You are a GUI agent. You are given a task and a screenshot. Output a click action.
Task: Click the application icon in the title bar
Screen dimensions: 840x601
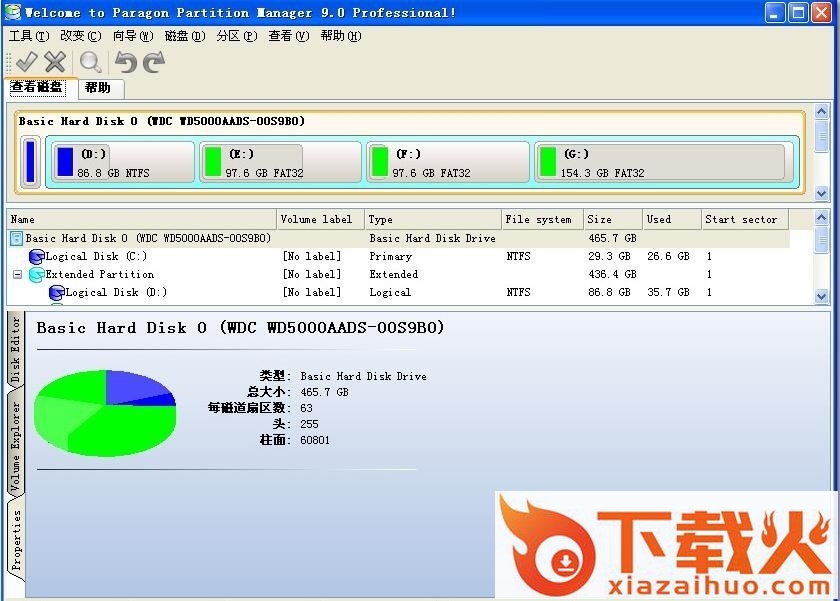click(x=12, y=12)
